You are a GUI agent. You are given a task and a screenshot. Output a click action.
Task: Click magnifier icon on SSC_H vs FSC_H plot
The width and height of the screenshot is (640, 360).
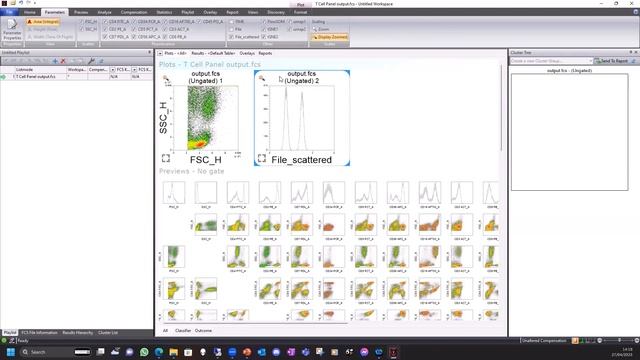[x=166, y=78]
